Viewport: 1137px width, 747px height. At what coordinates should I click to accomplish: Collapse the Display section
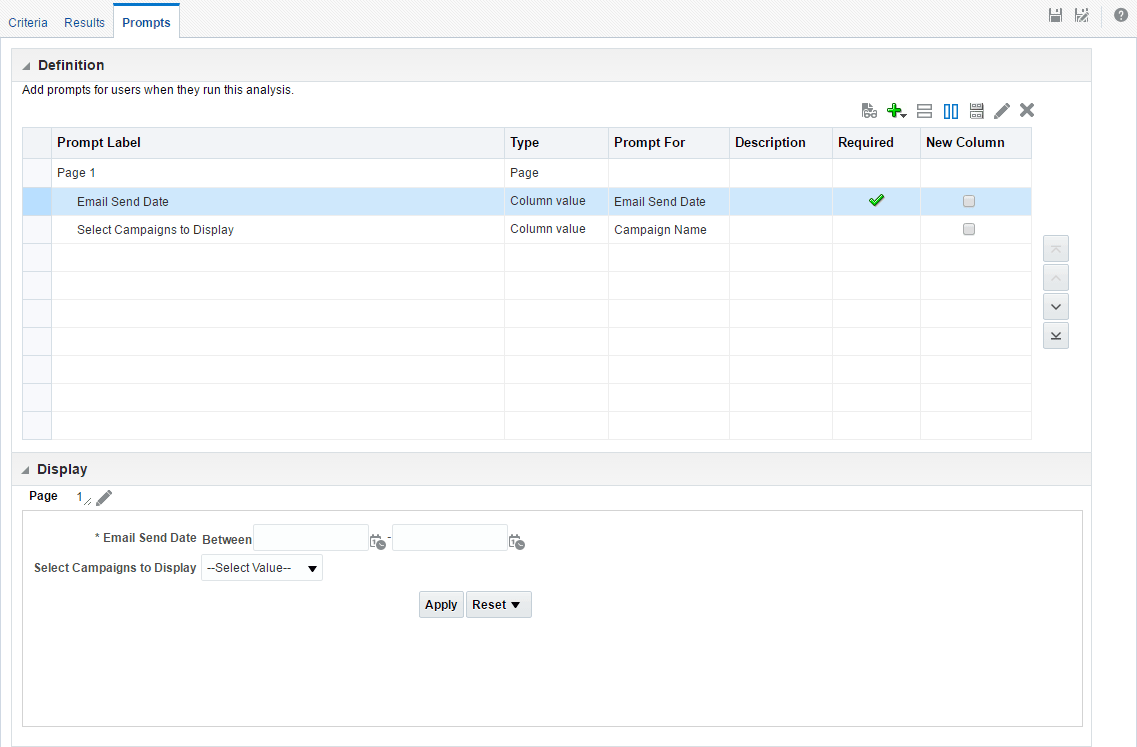pyautogui.click(x=26, y=470)
